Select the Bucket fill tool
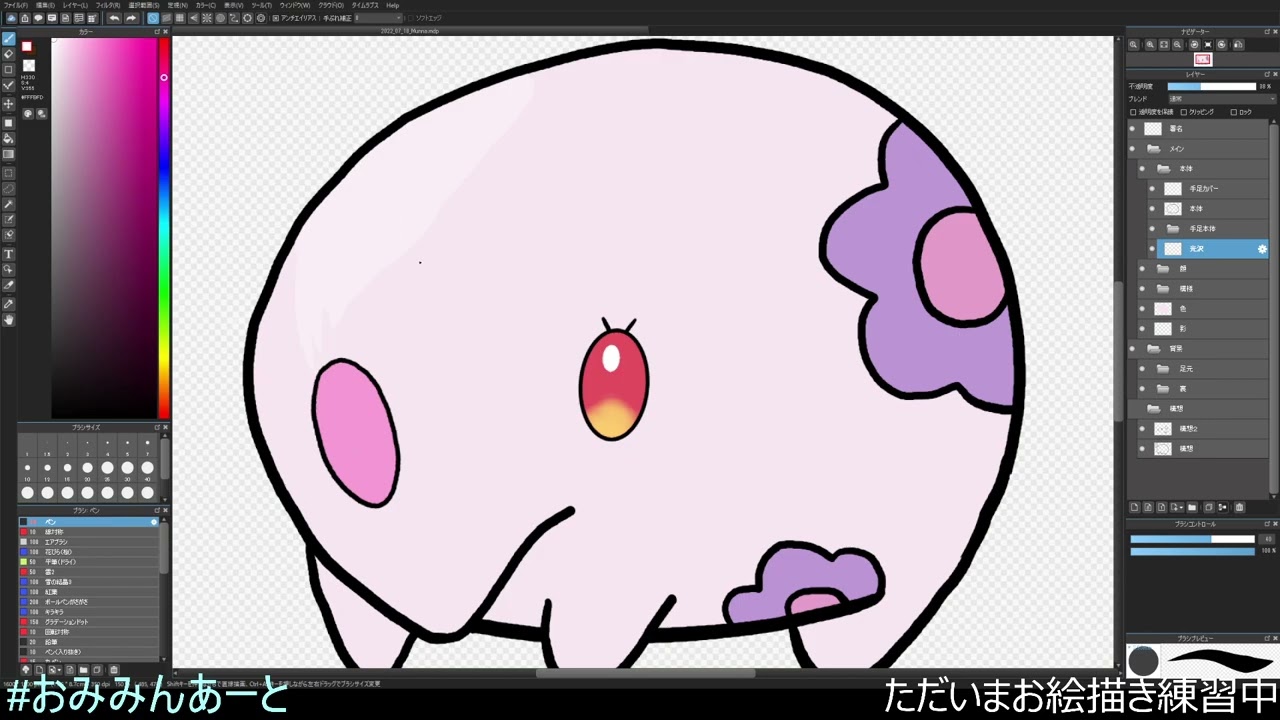Screen dimensions: 1280x720 tap(8, 138)
